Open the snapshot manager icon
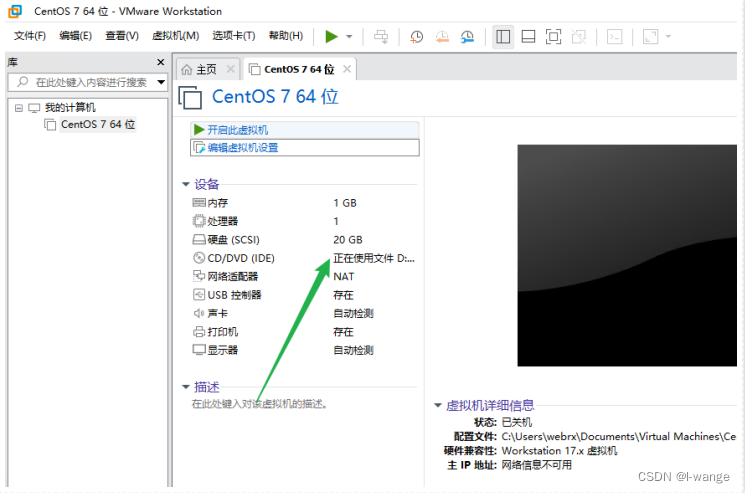This screenshot has height=493, width=745. (x=467, y=37)
